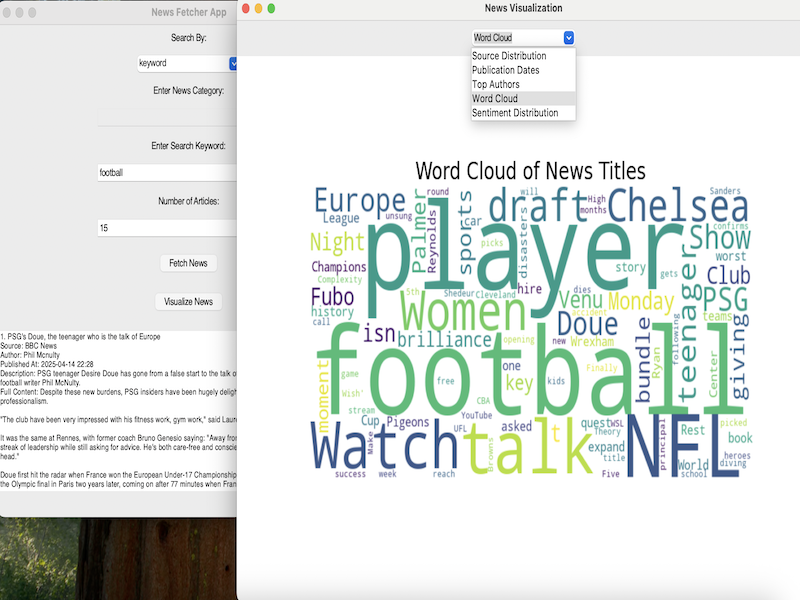Click the line starting "The club have been"
Screen dimensions: 800x600
[118, 419]
